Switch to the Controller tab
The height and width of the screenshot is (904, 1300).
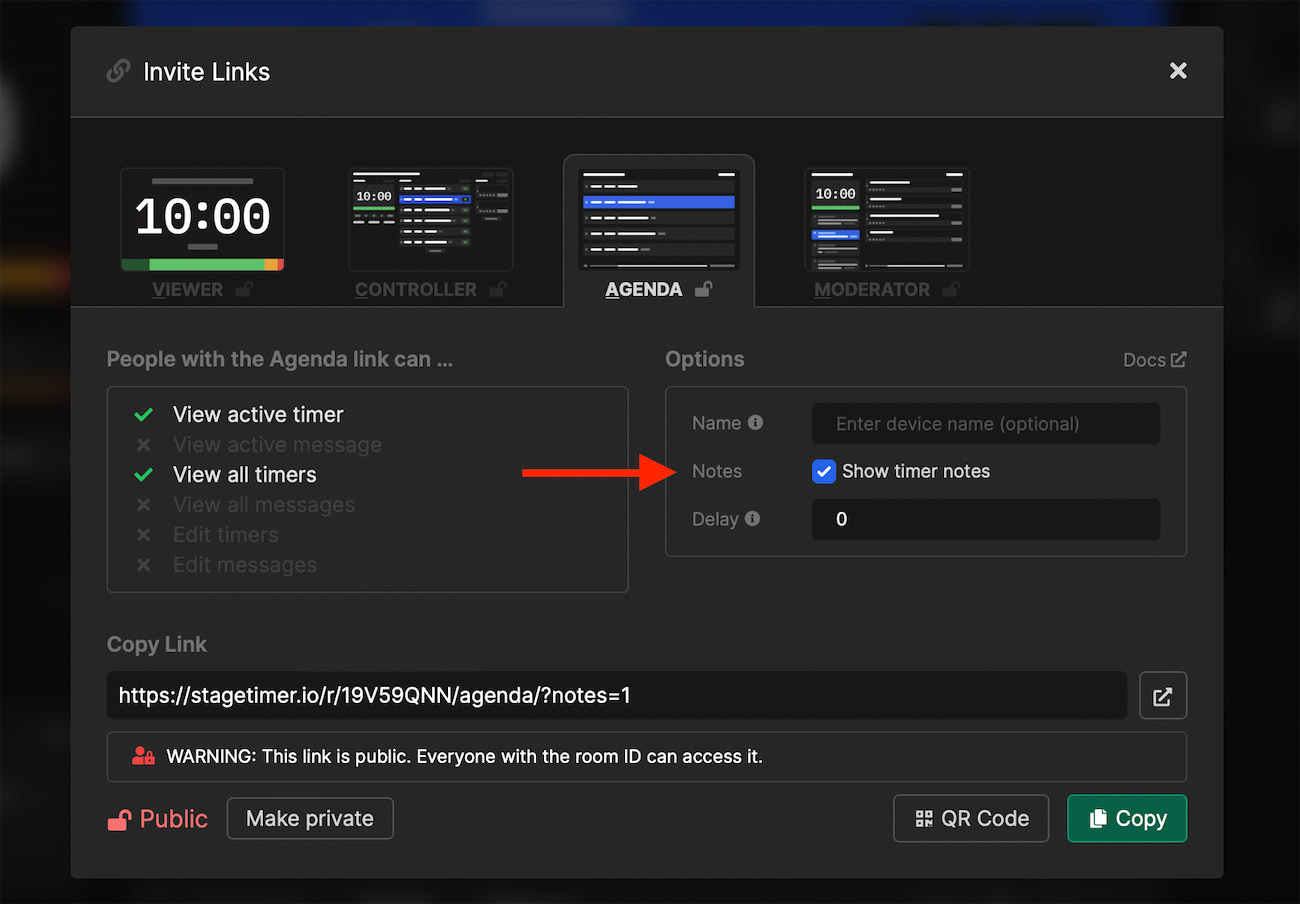click(x=430, y=232)
